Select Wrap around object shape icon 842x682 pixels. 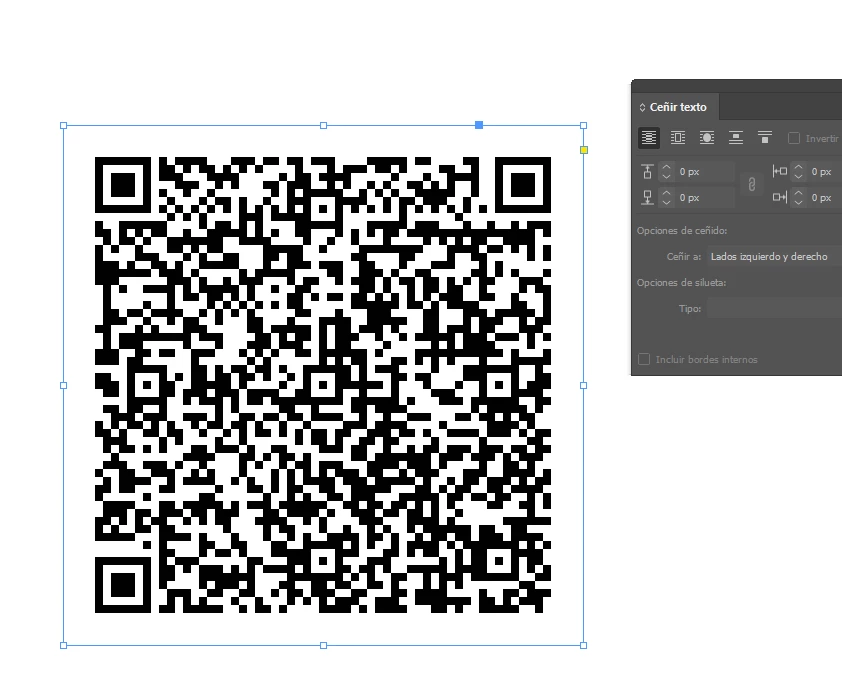pyautogui.click(x=707, y=138)
